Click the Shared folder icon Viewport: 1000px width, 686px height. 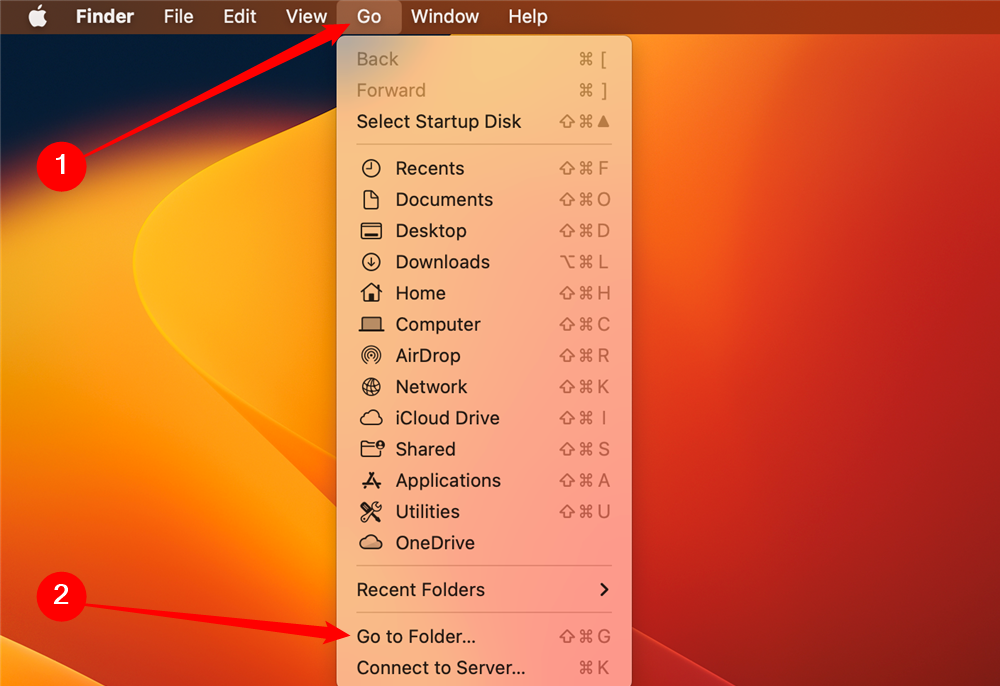point(372,449)
